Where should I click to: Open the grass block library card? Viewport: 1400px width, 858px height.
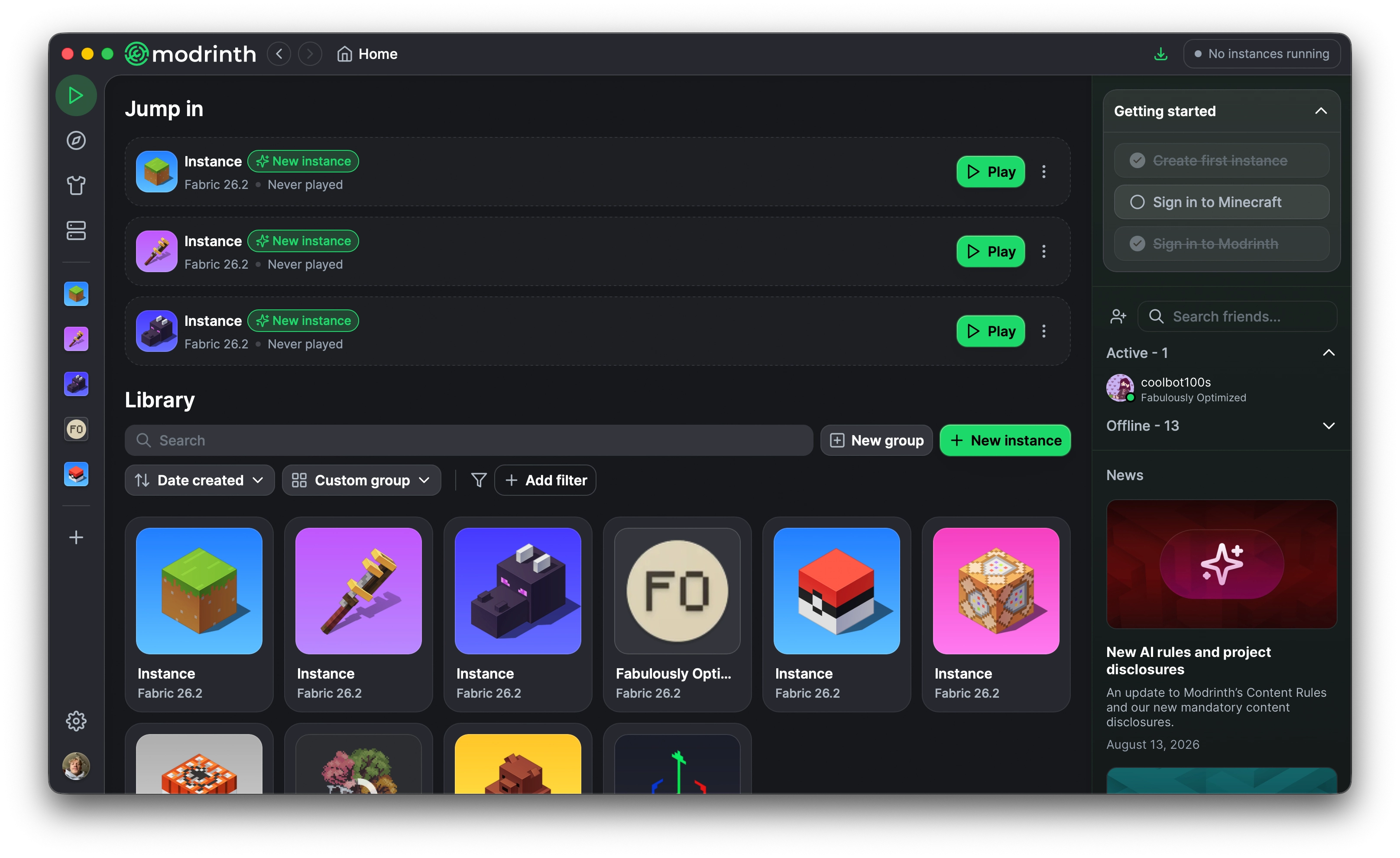tap(199, 614)
